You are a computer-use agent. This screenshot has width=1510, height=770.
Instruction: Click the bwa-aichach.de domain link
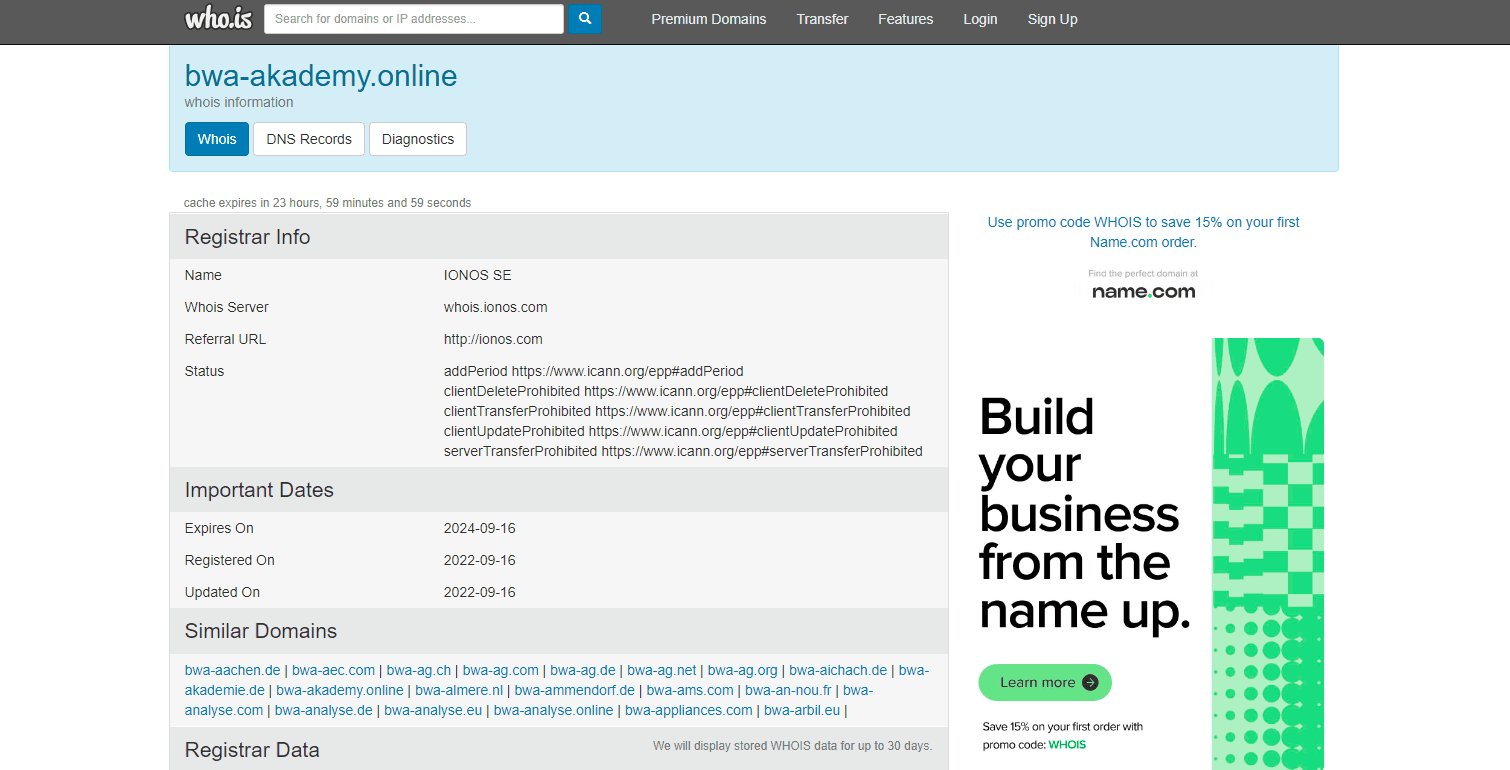pos(838,670)
